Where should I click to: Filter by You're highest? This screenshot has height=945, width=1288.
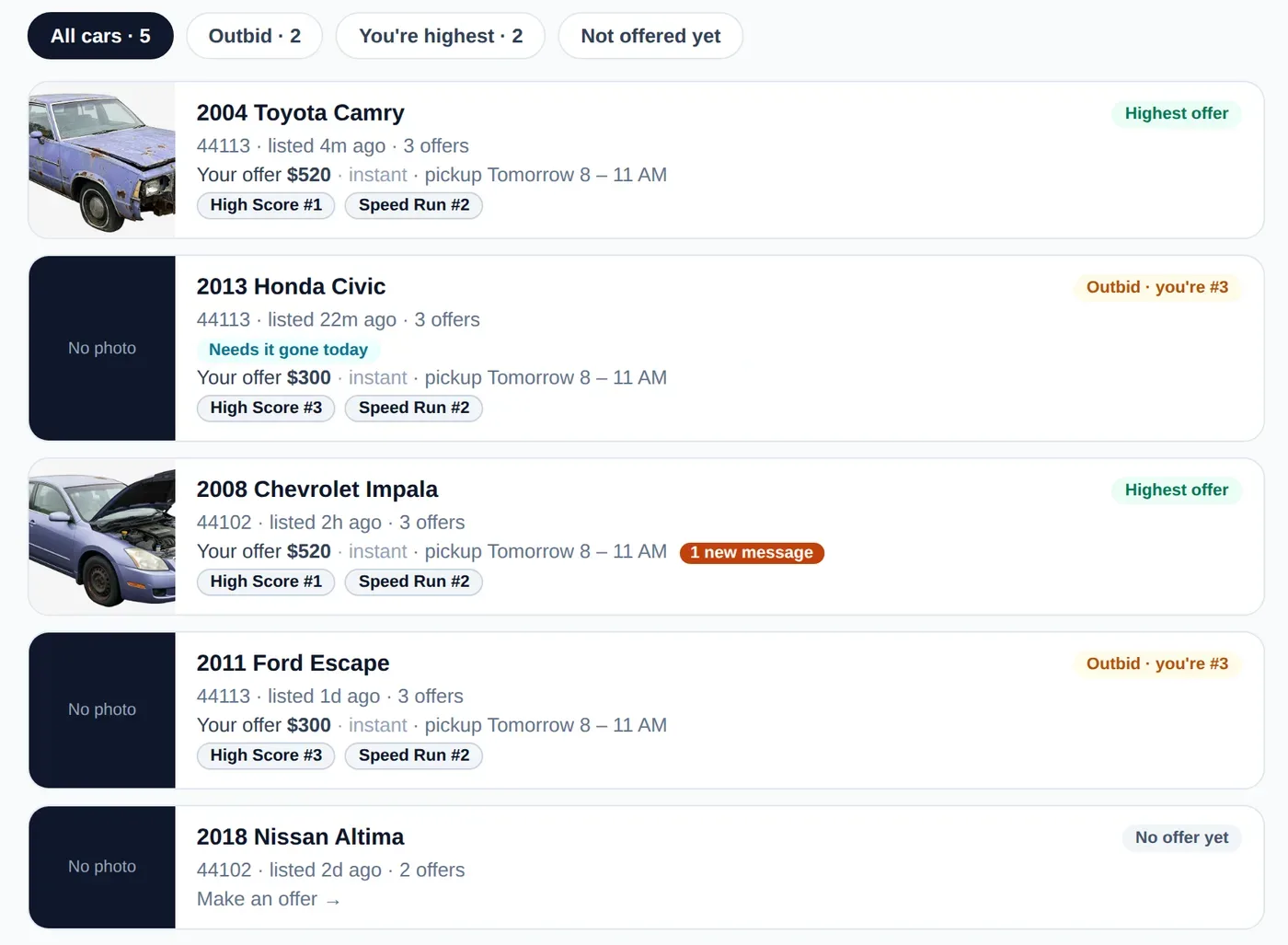point(441,36)
